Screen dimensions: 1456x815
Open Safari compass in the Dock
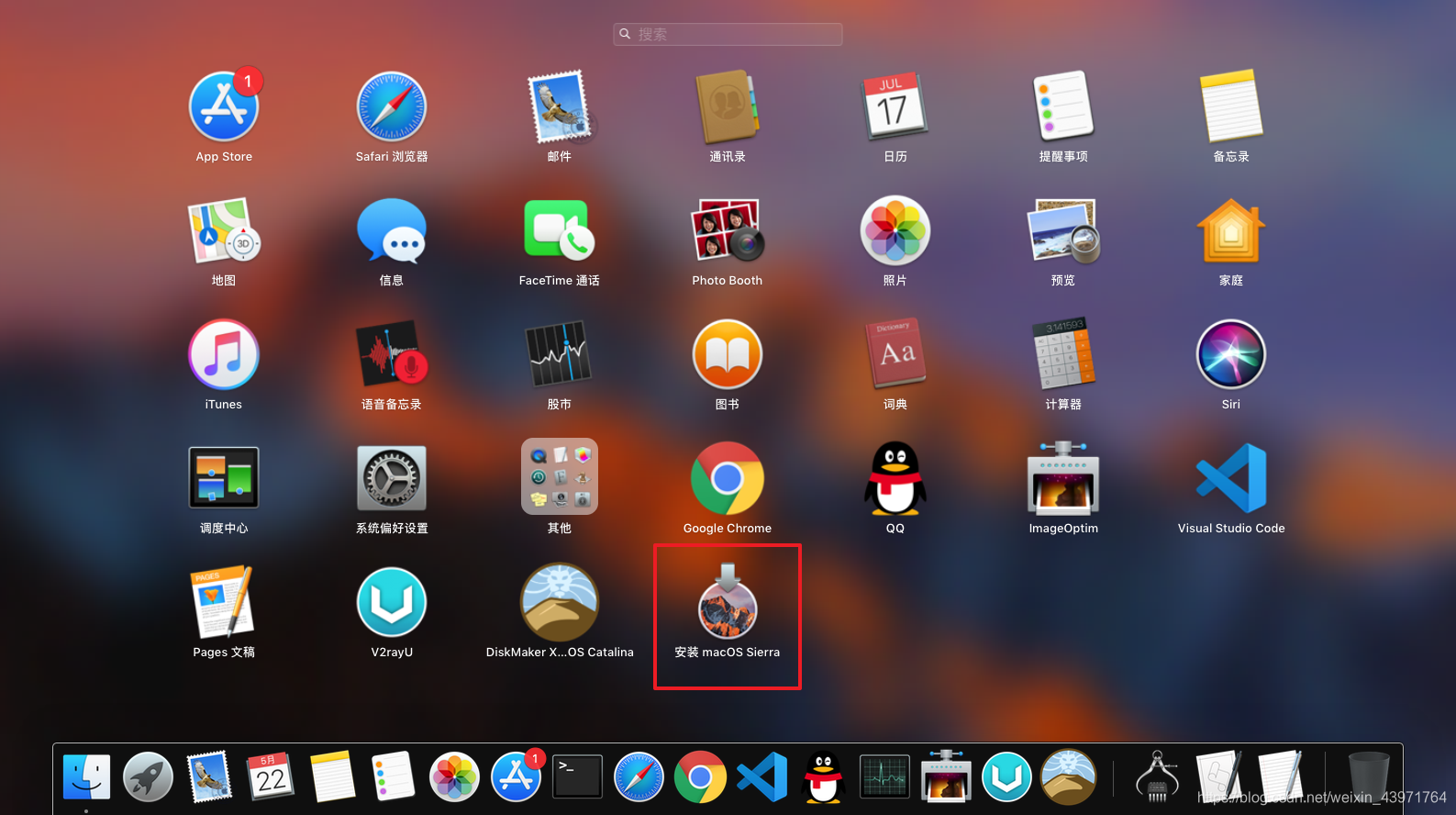pyautogui.click(x=639, y=777)
